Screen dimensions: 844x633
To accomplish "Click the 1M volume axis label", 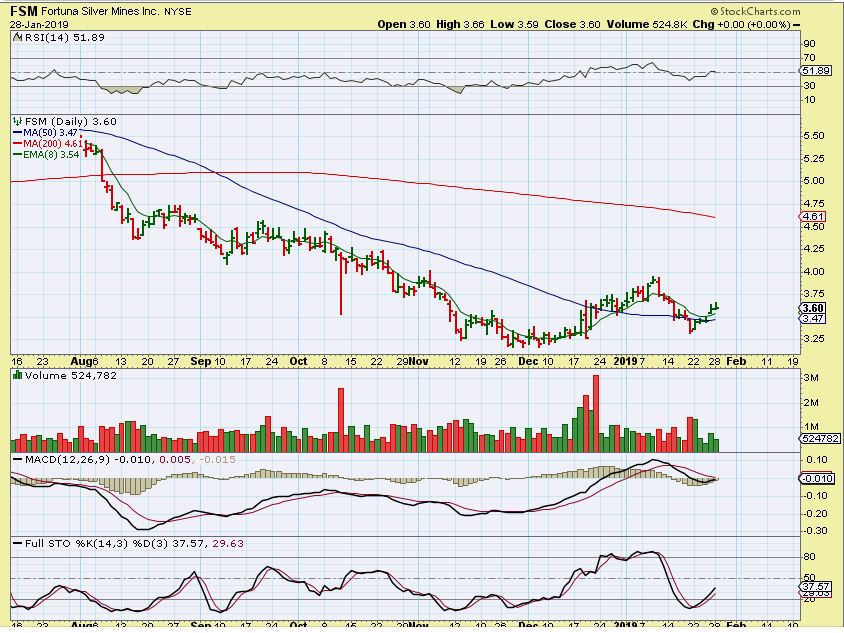I will (x=811, y=427).
